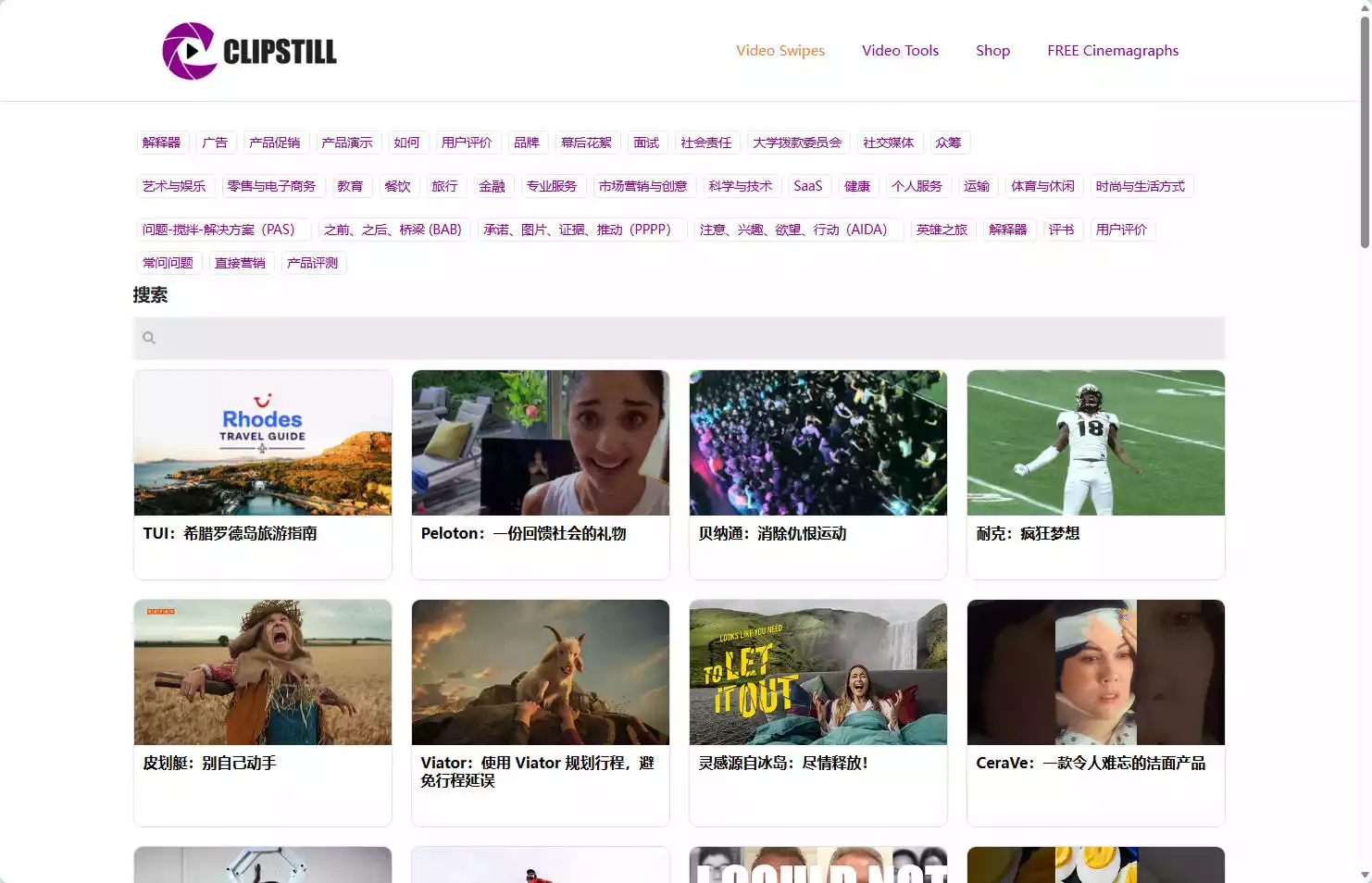Select the 常问问题 tag
1372x883 pixels.
click(x=168, y=263)
